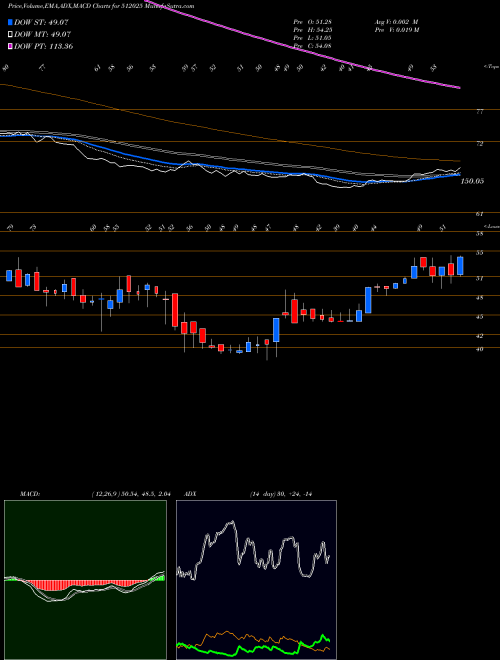The image size is (500, 660).
Task: Click the 'Pre C: 54.08' value
Action: (313, 45)
